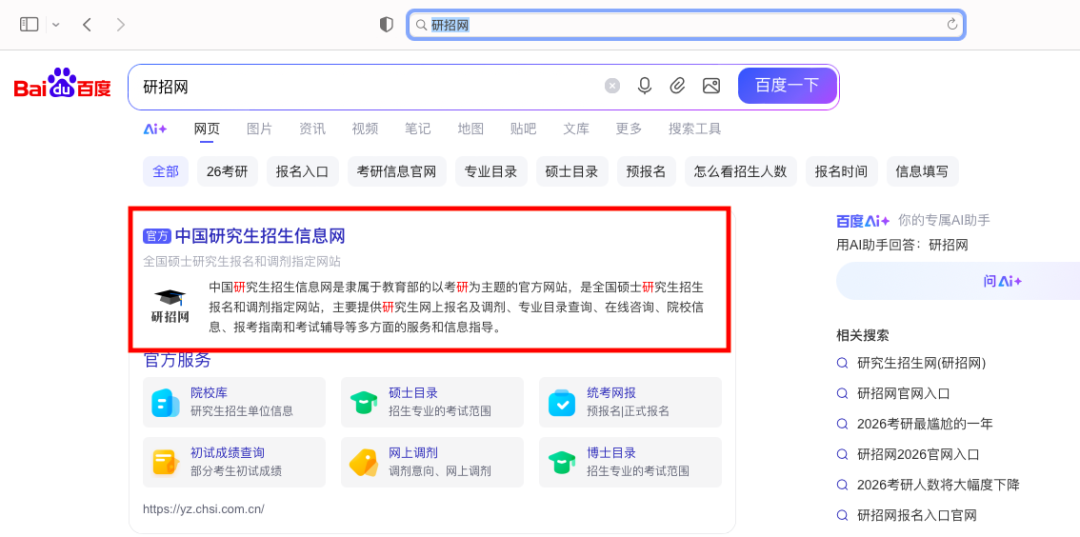The width and height of the screenshot is (1080, 537).
Task: Switch to the 图片 tab
Action: 259,129
